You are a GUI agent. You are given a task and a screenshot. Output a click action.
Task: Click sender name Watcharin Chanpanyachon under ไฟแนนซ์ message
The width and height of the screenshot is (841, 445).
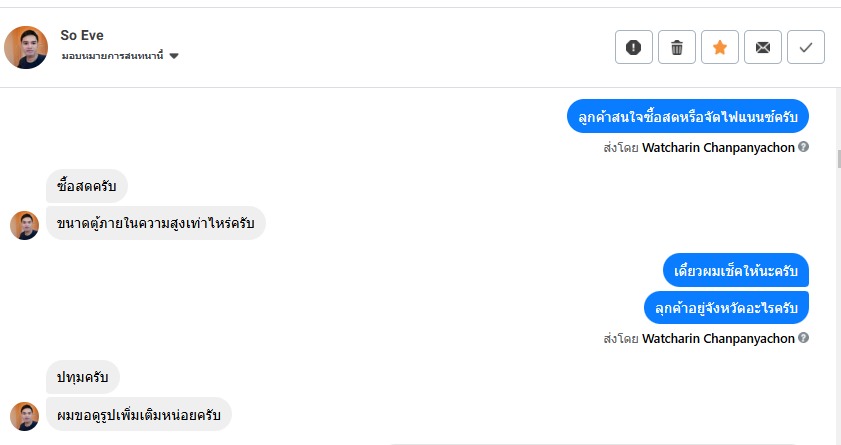click(718, 147)
